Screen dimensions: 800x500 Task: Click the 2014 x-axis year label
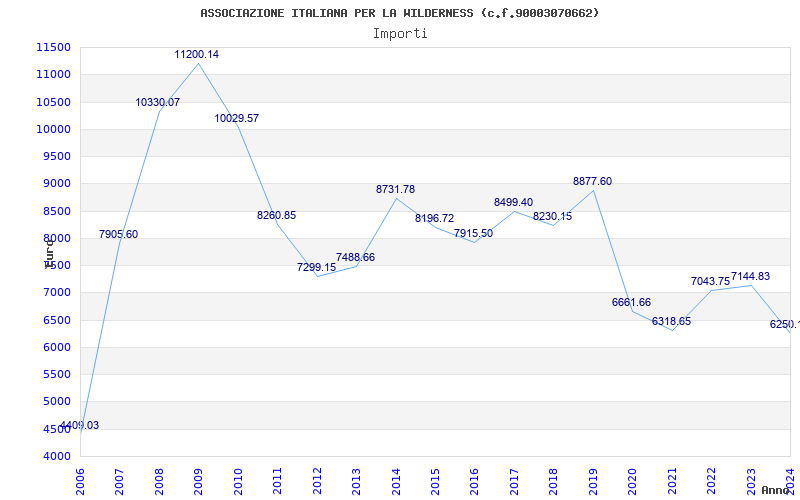tap(395, 482)
